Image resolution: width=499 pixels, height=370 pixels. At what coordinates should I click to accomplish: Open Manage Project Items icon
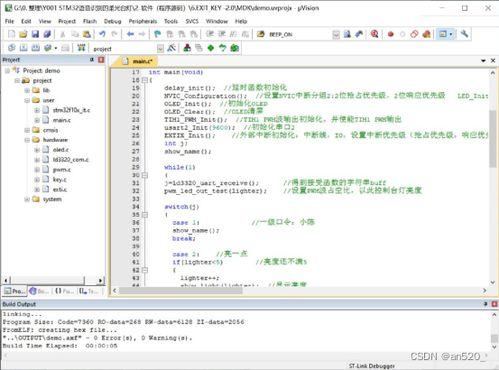click(187, 48)
